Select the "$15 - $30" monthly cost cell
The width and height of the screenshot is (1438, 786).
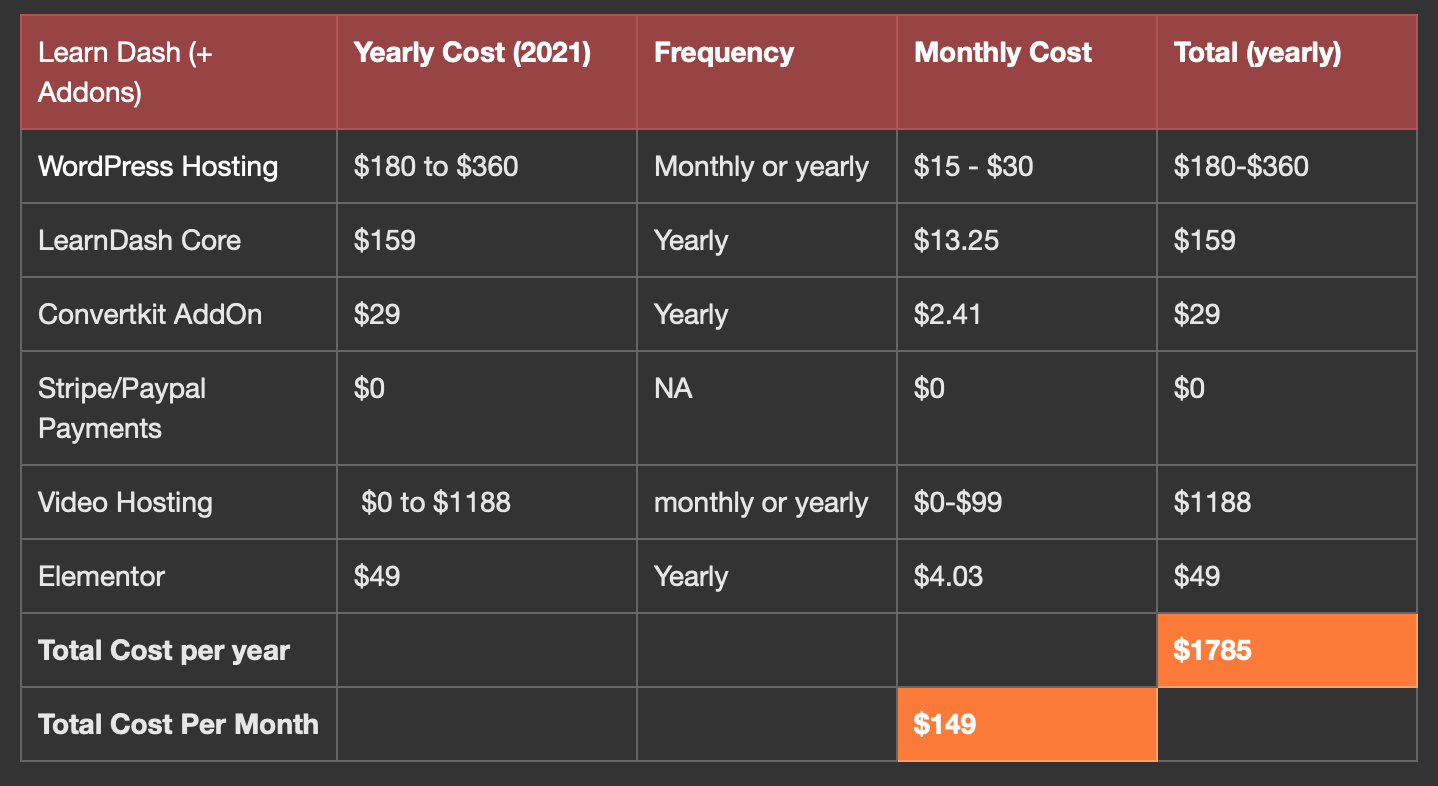coord(973,166)
